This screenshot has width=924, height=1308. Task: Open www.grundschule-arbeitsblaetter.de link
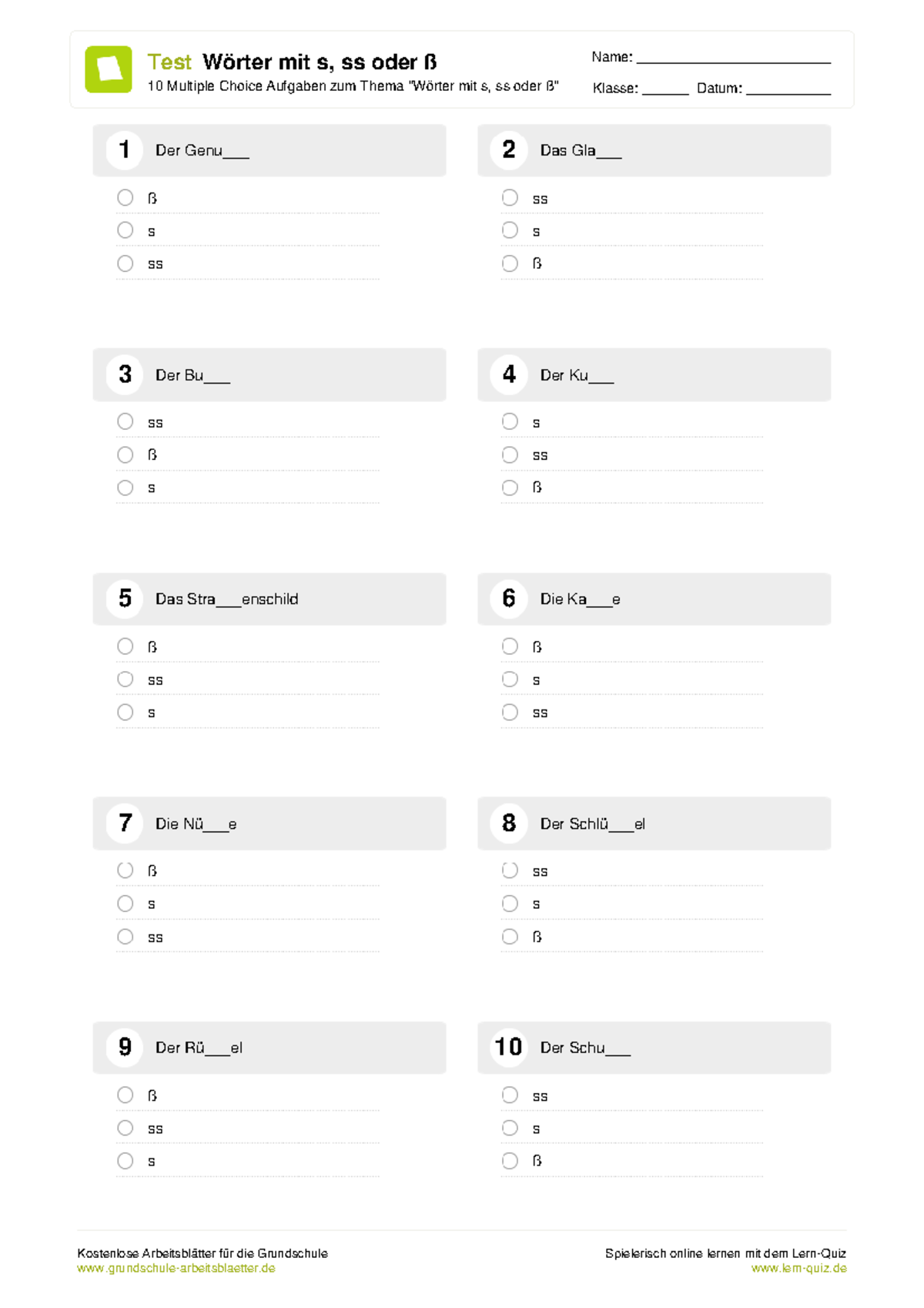(176, 1268)
